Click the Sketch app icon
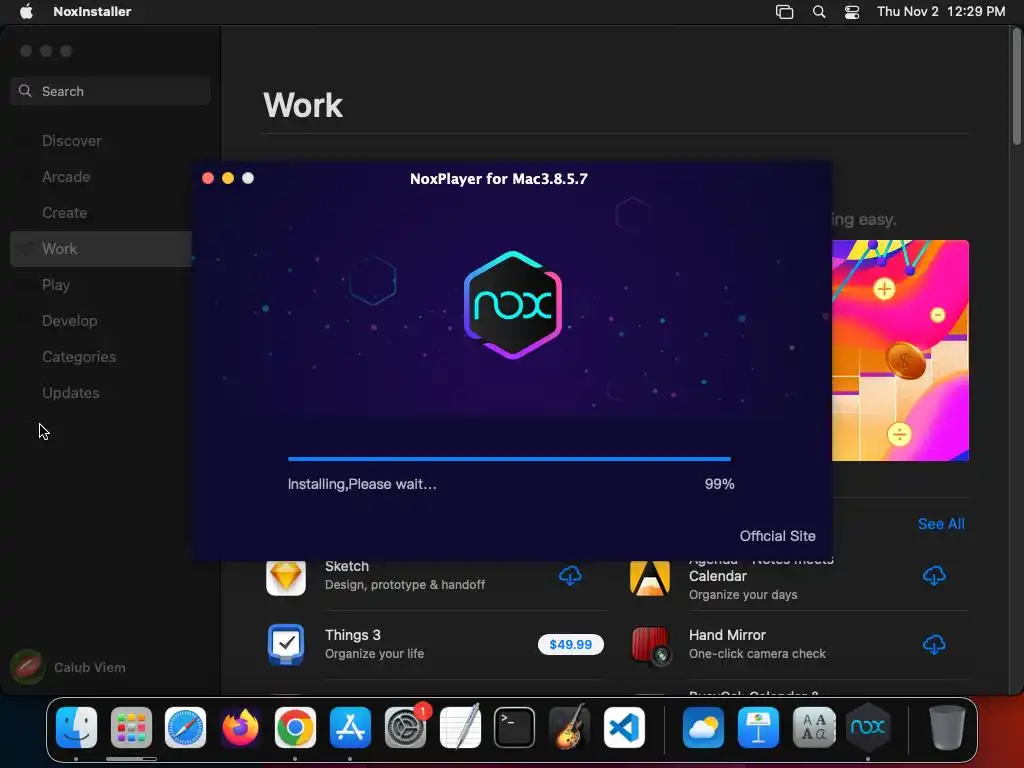The image size is (1024, 768). point(286,578)
